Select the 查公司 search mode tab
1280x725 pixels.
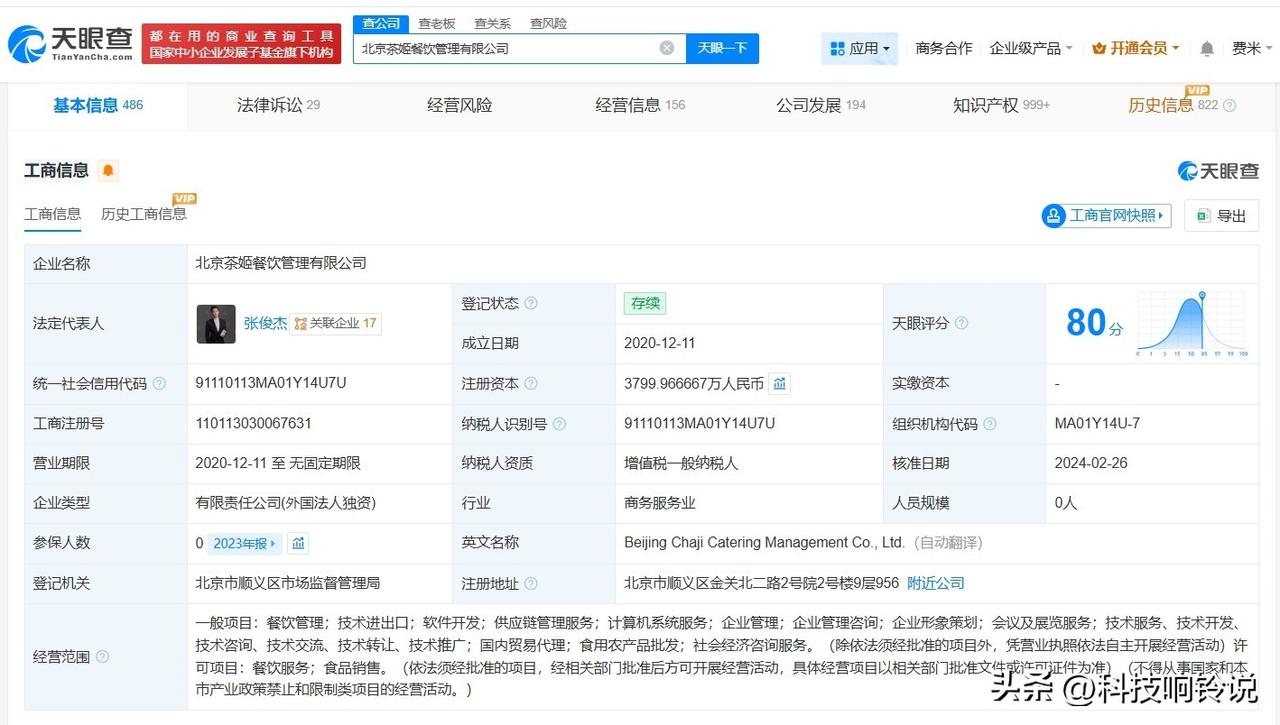[x=381, y=23]
